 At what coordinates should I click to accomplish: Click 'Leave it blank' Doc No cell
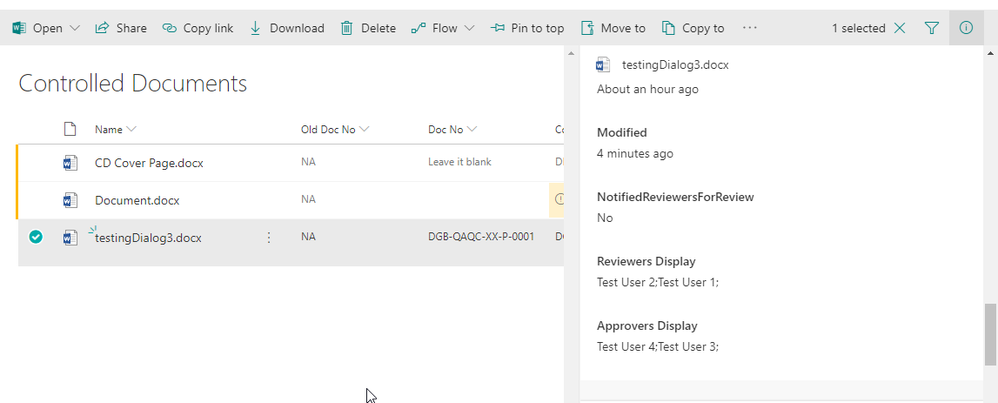tap(460, 162)
